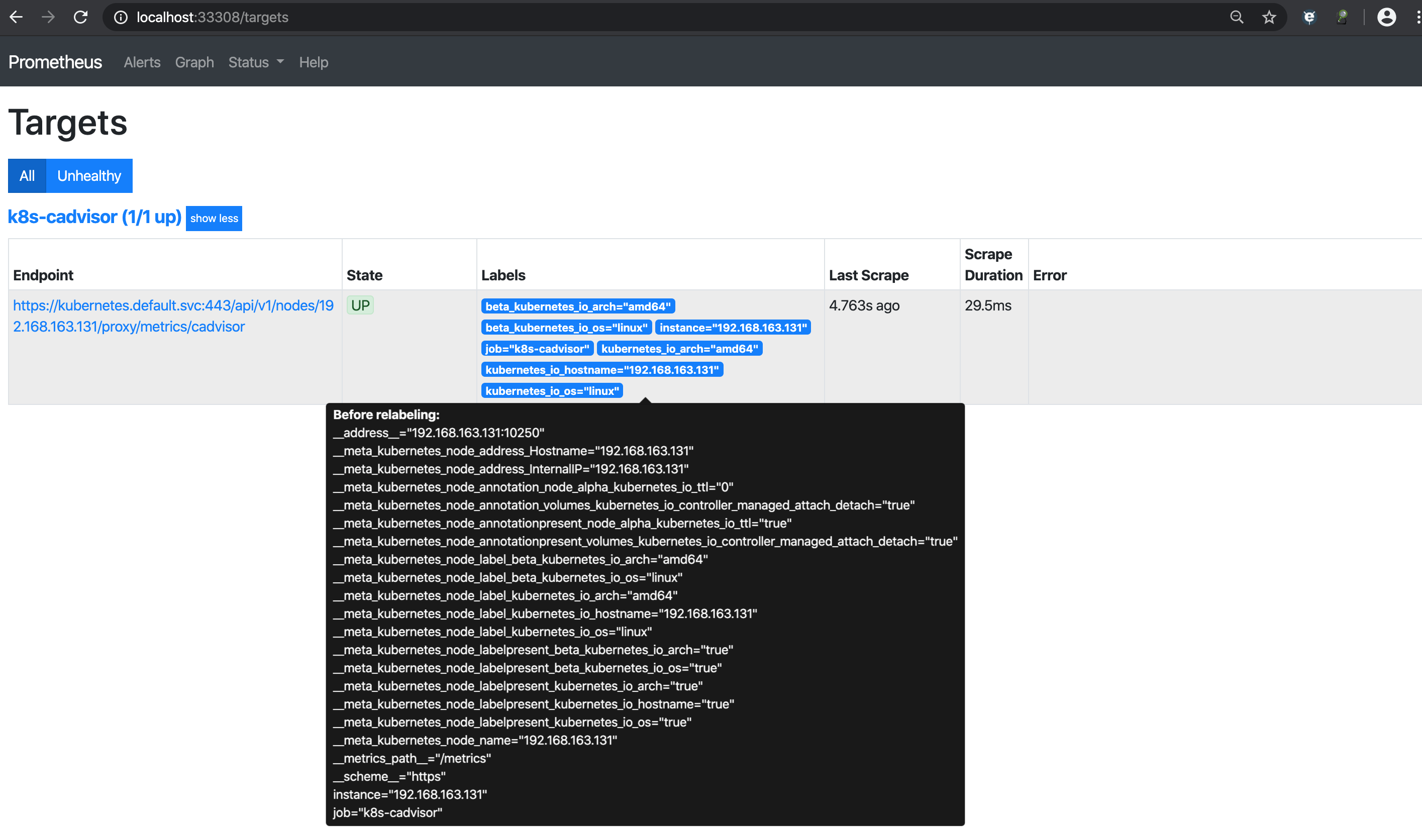Bookmark this page with the star icon

(1270, 17)
